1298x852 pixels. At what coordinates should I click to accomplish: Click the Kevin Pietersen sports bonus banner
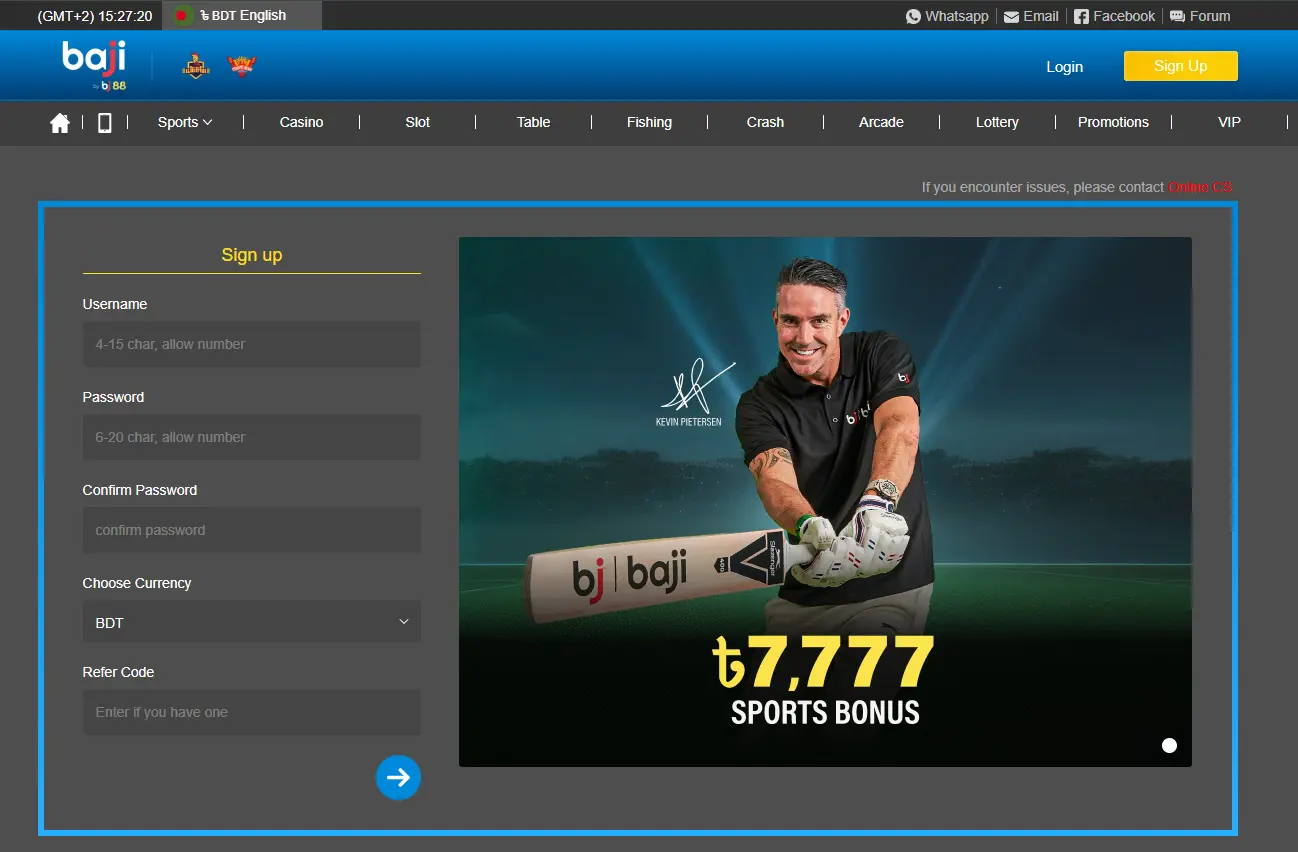click(x=825, y=502)
